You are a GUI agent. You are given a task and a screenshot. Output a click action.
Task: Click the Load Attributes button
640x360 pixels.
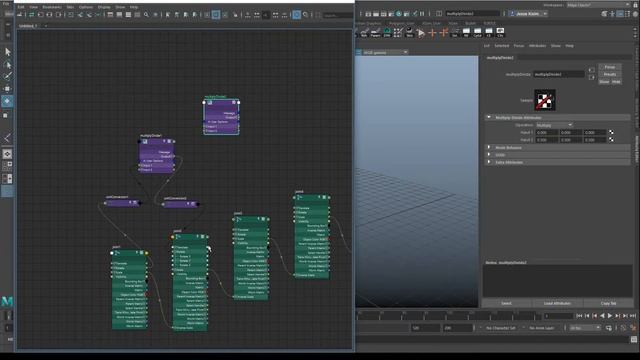[557, 303]
